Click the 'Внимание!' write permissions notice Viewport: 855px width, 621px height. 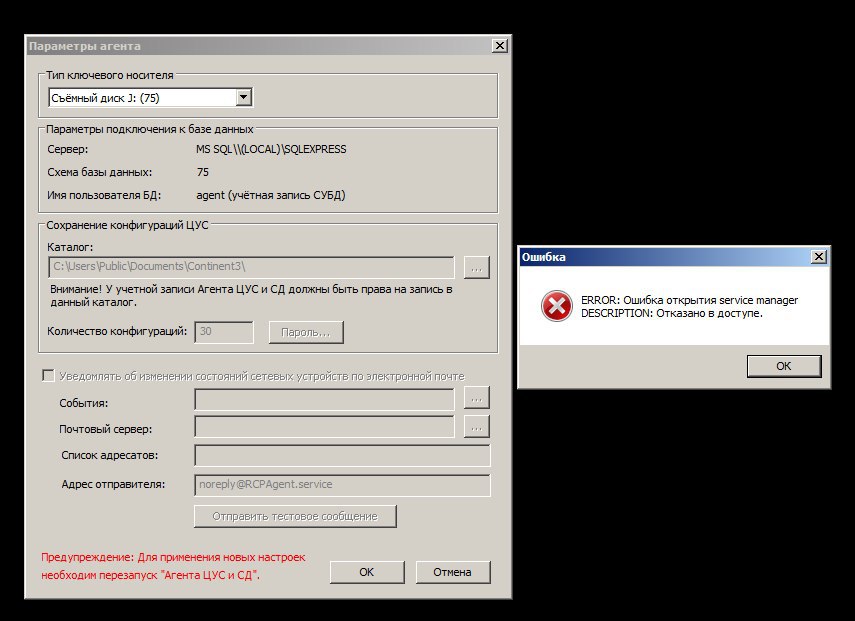251,296
